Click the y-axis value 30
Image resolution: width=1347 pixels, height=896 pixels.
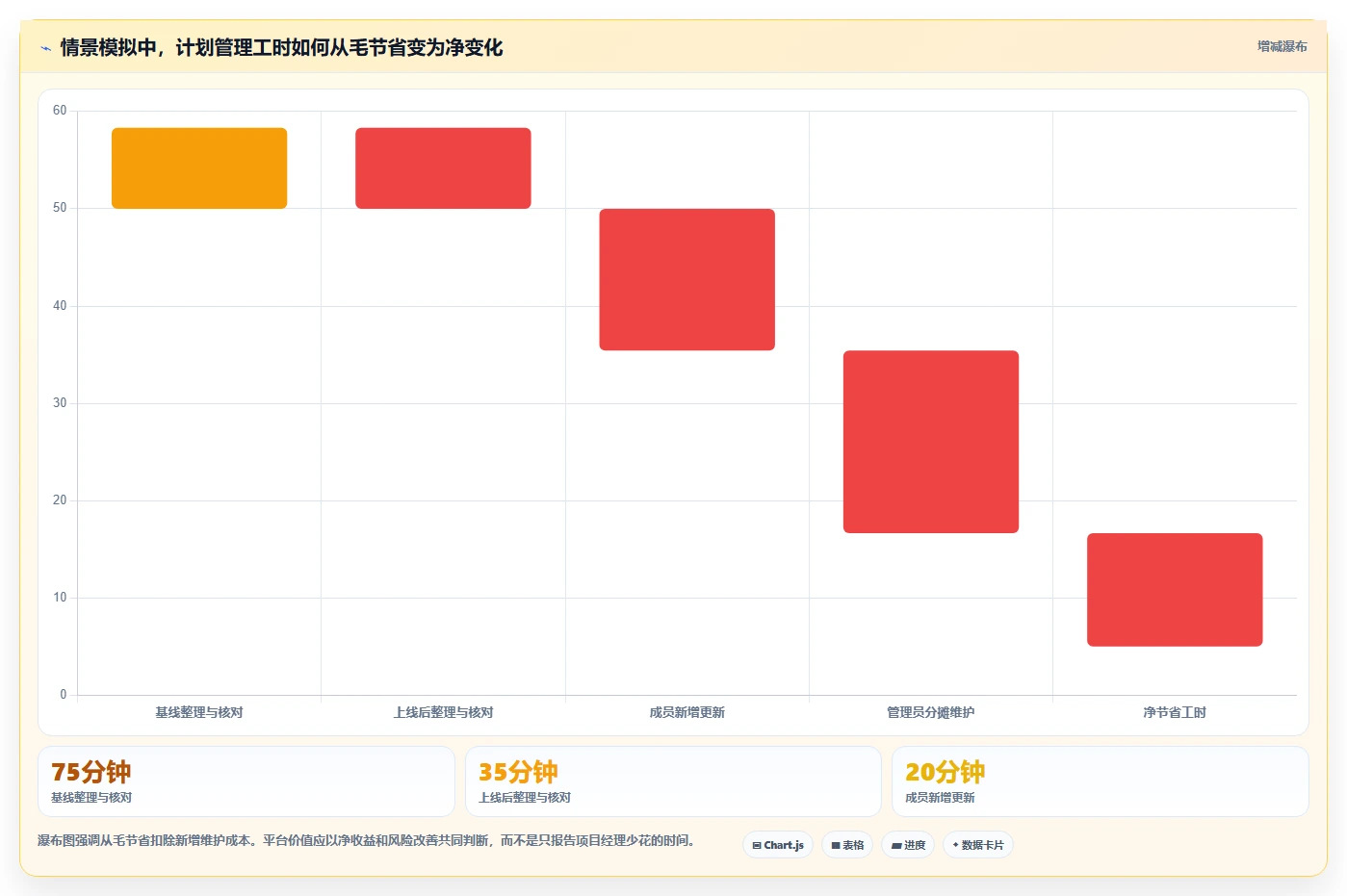[x=60, y=403]
